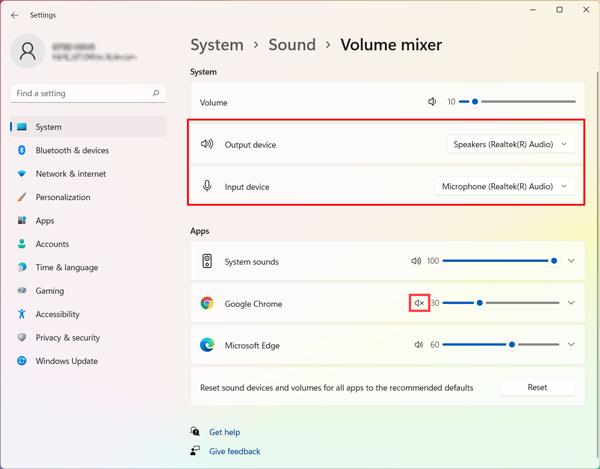
Task: Click the Microsoft Edge volume slider
Action: click(x=500, y=345)
